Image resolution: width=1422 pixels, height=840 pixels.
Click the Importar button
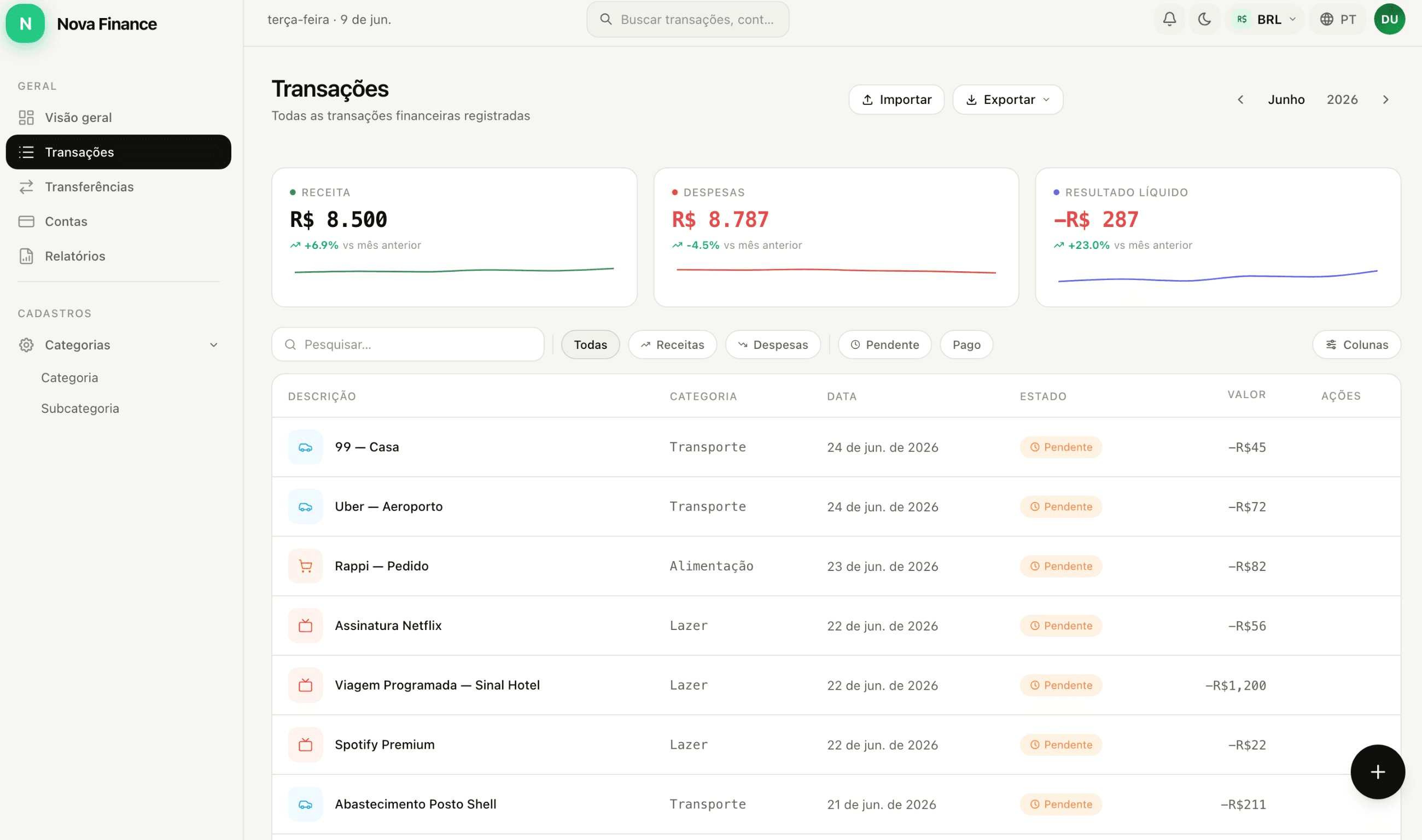point(896,100)
